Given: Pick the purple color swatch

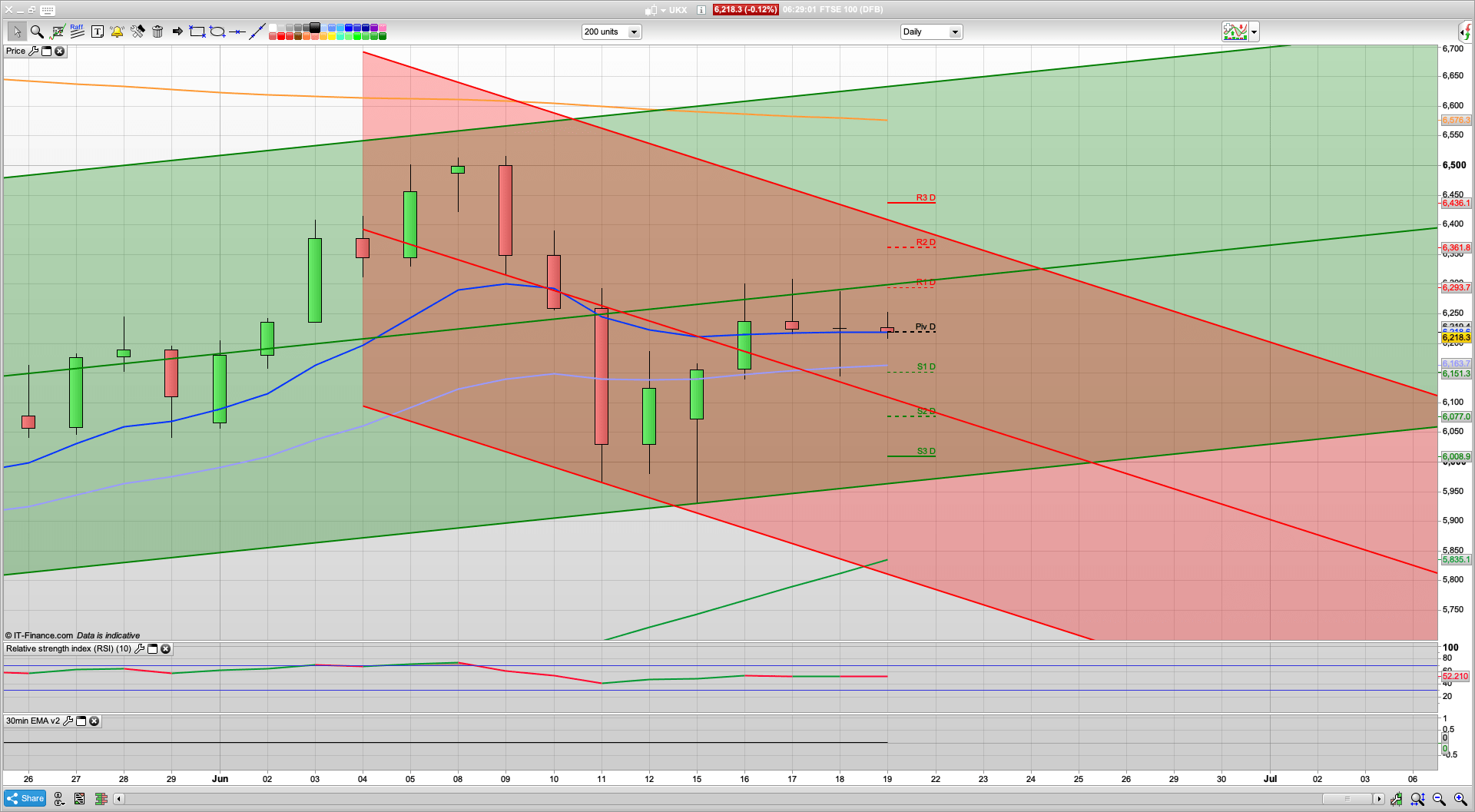Looking at the screenshot, I should click(374, 28).
